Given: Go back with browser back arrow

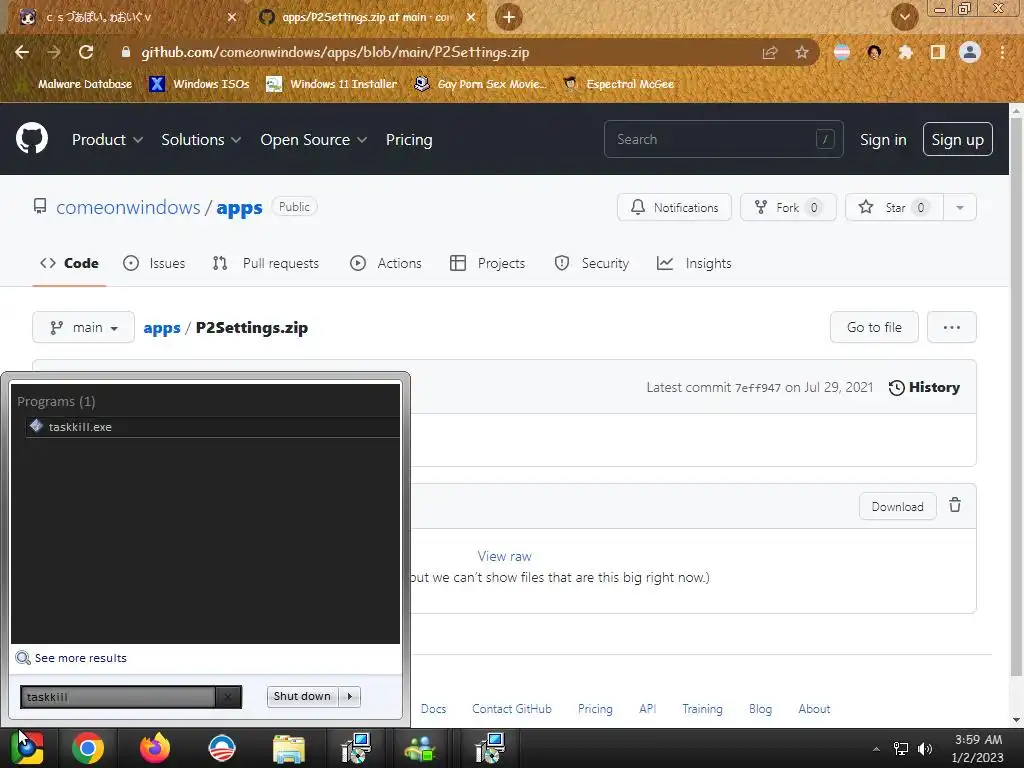Looking at the screenshot, I should tap(22, 52).
